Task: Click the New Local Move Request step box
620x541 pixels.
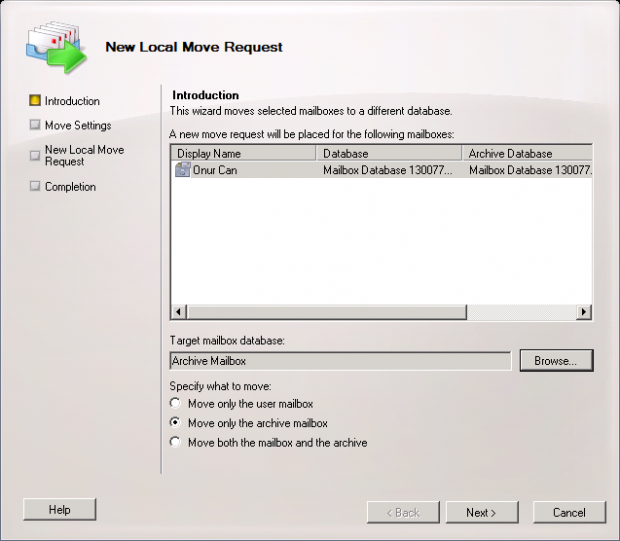Action: click(35, 155)
